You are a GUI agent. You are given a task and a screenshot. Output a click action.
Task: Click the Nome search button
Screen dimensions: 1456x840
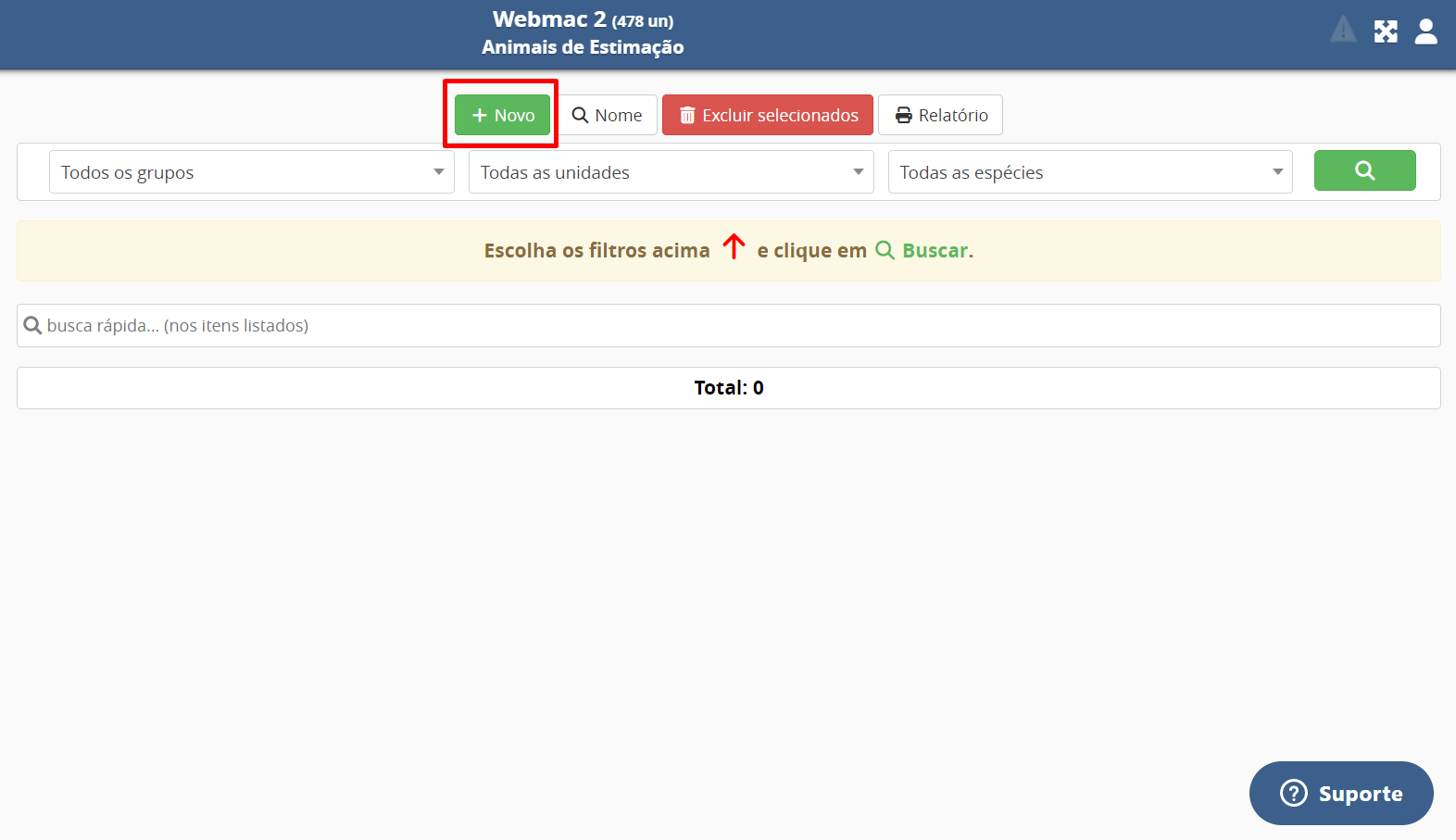tap(608, 116)
